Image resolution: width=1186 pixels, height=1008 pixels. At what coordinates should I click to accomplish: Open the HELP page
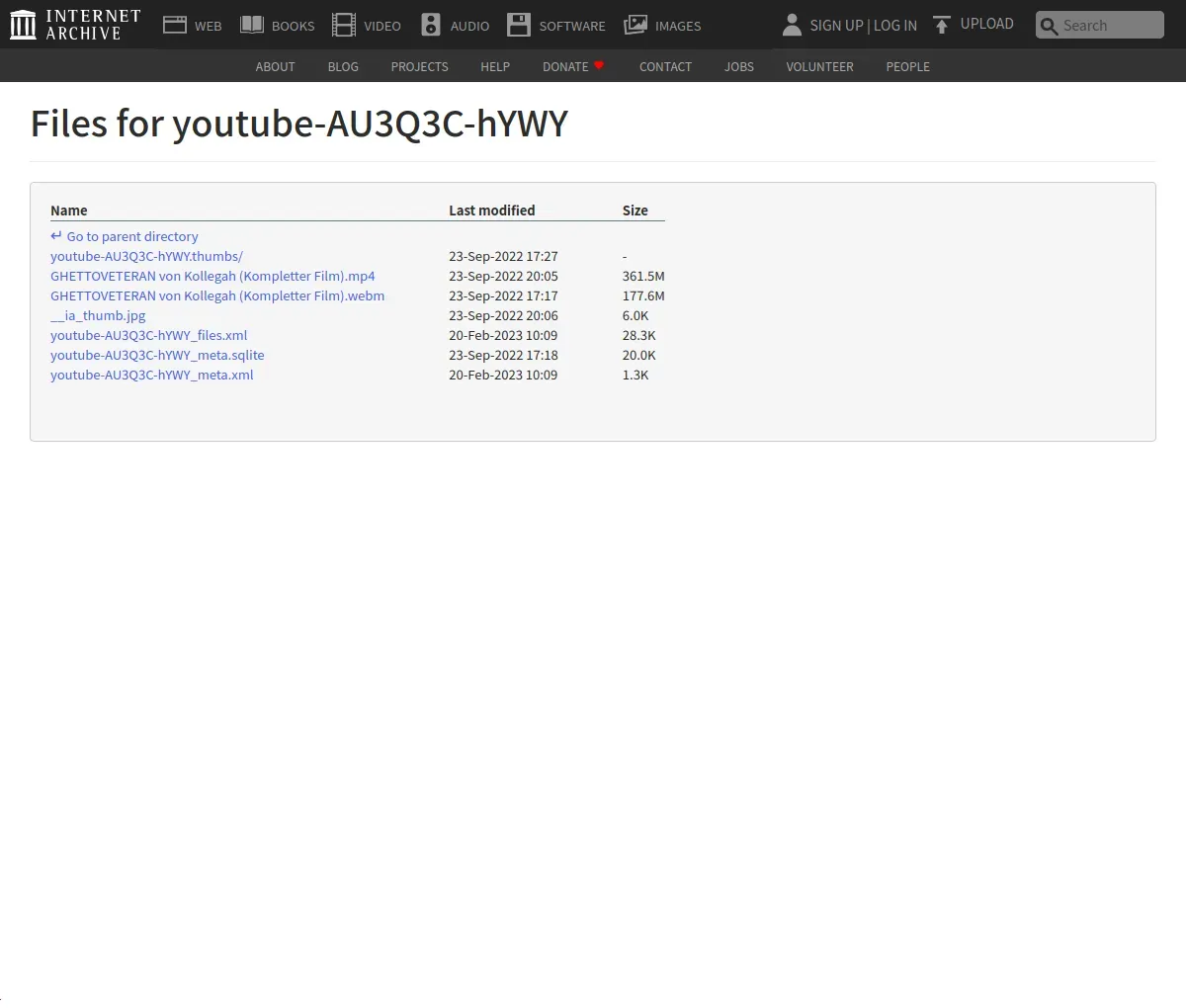point(495,67)
